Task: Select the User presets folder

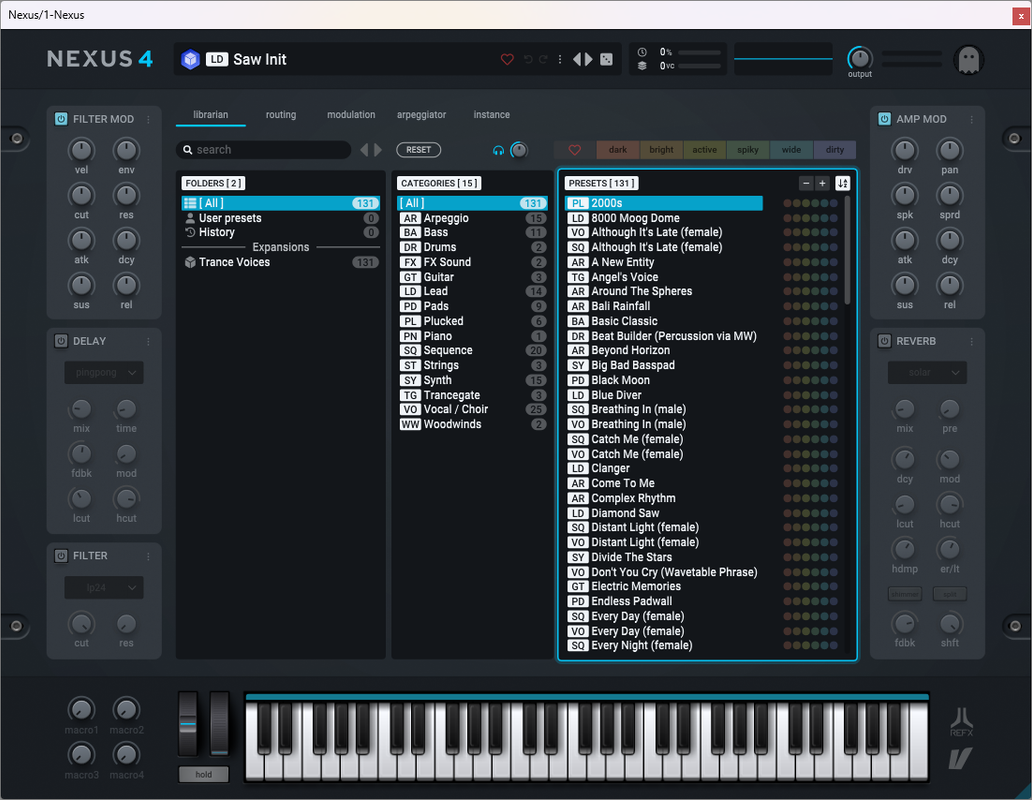Action: click(281, 218)
